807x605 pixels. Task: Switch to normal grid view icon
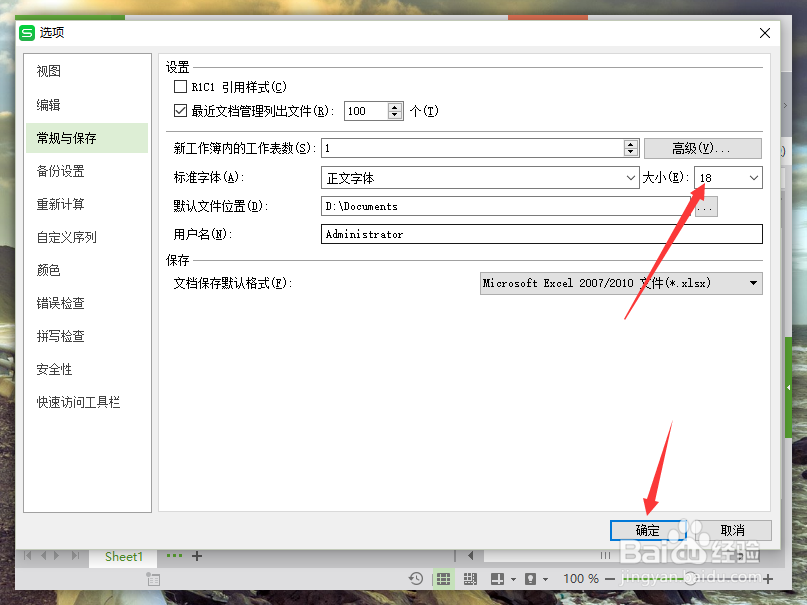click(443, 579)
